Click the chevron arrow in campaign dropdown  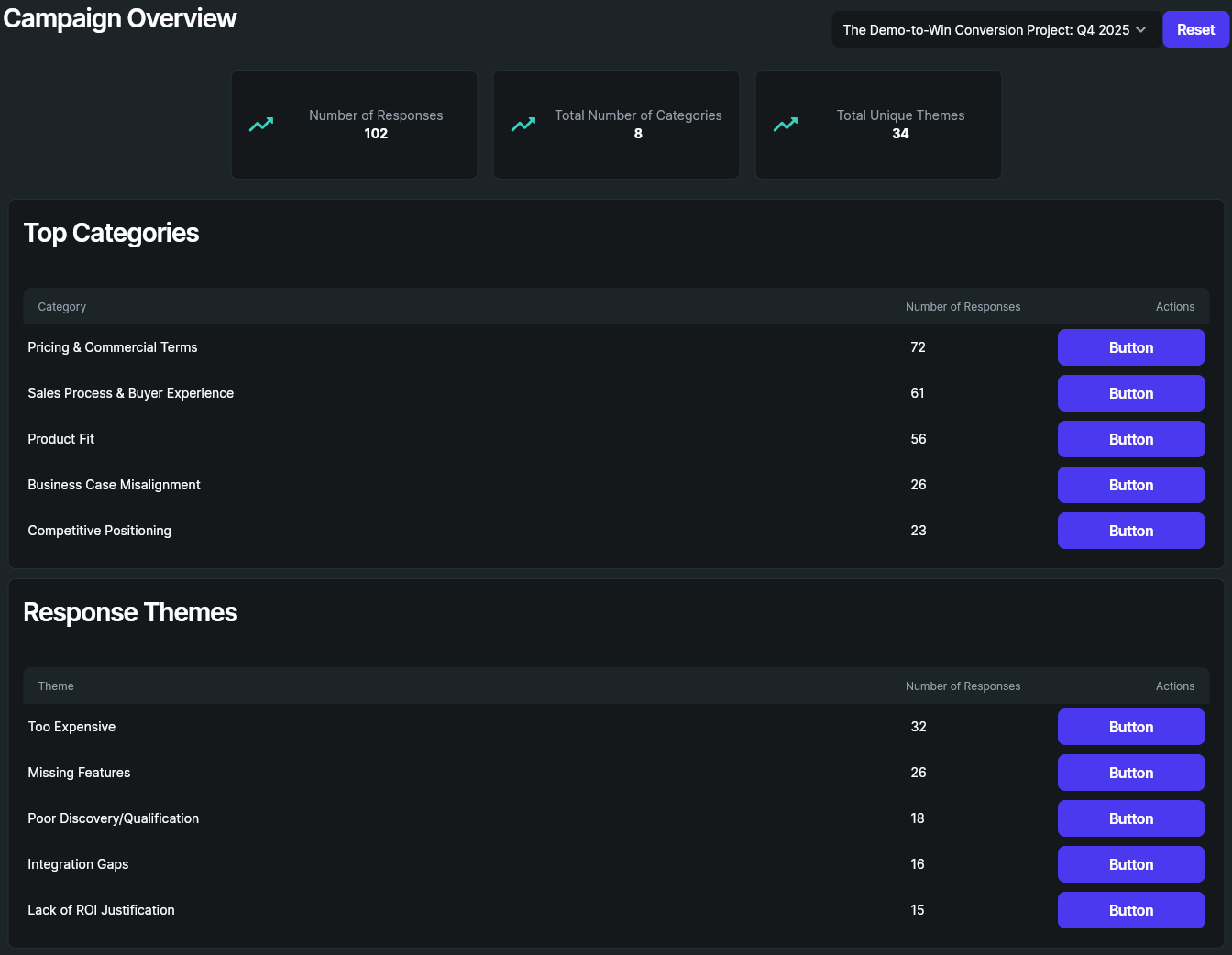pyautogui.click(x=1141, y=30)
